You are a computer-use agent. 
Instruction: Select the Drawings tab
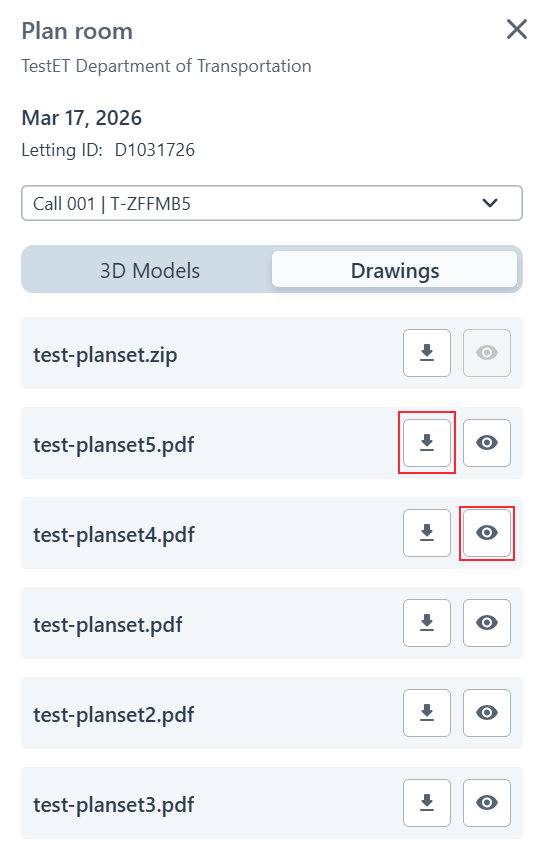click(395, 270)
